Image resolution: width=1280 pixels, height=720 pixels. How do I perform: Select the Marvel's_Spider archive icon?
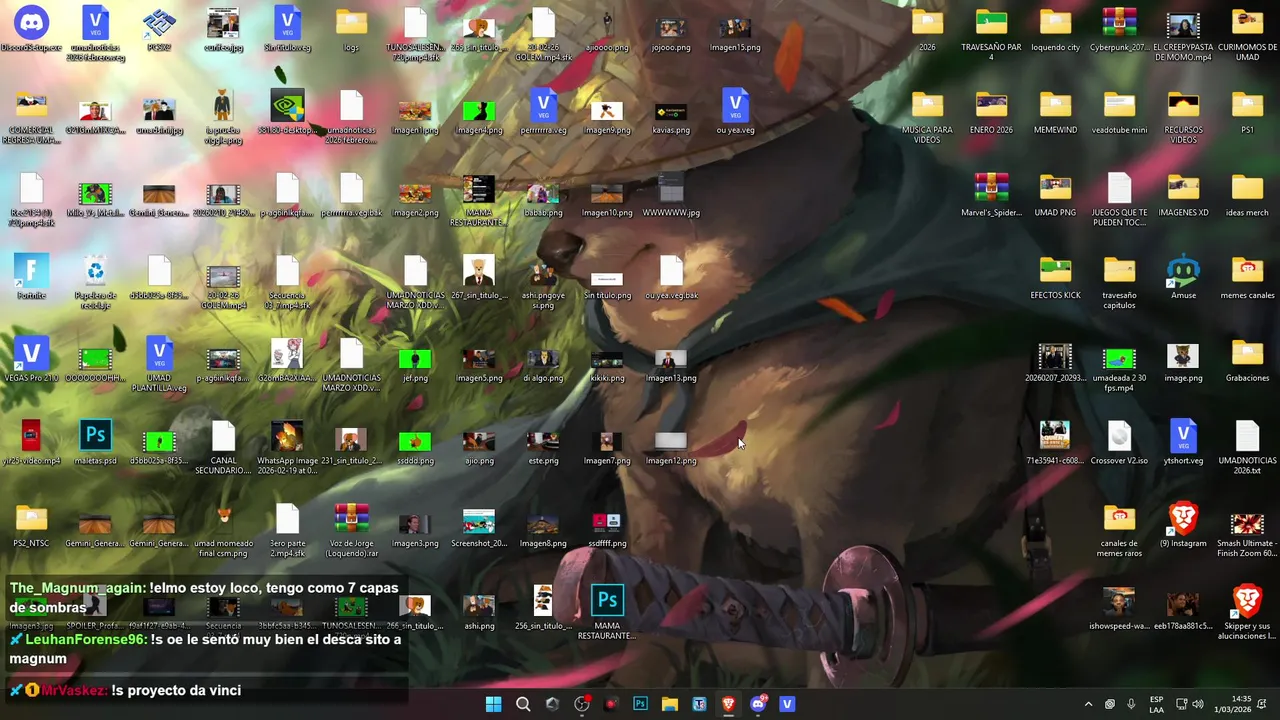coord(991,189)
